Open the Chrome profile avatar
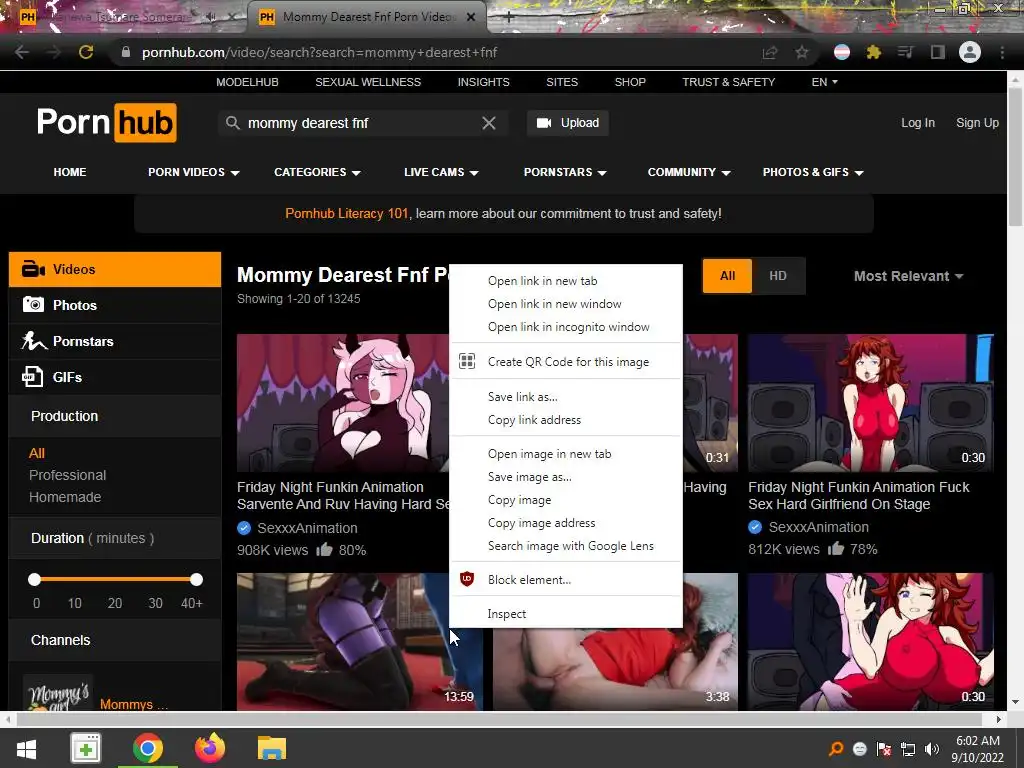This screenshot has height=768, width=1024. 970,52
